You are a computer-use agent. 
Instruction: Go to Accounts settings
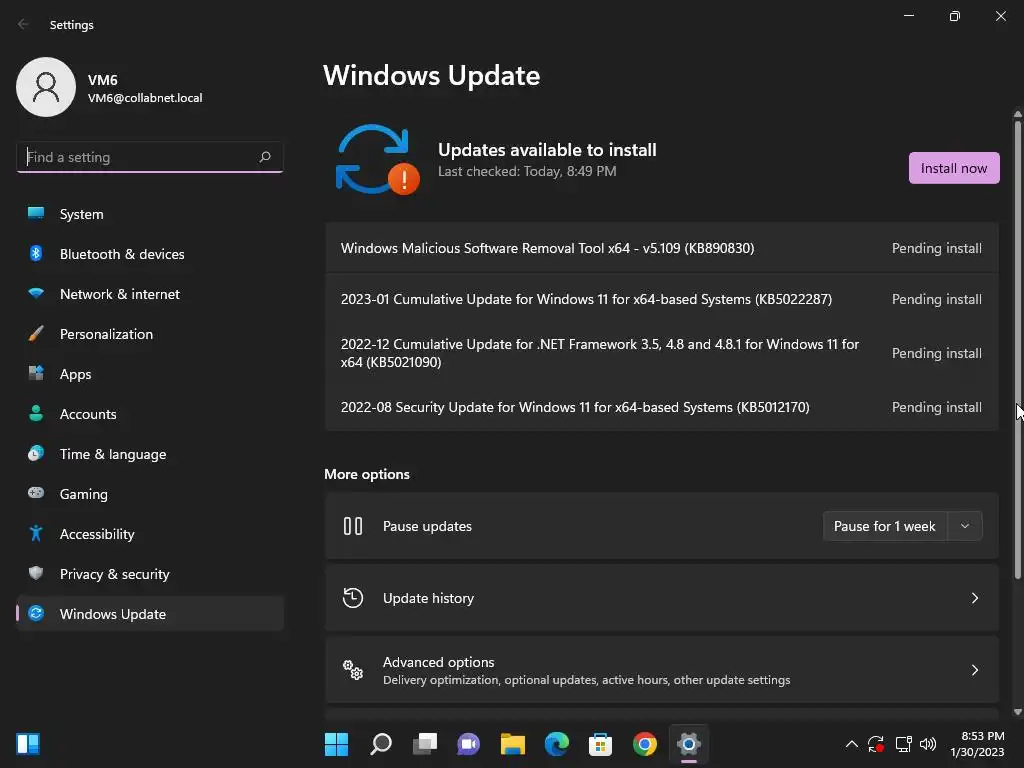click(x=150, y=414)
